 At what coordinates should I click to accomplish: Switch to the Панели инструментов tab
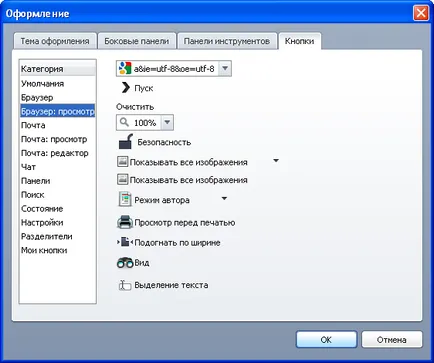click(227, 41)
